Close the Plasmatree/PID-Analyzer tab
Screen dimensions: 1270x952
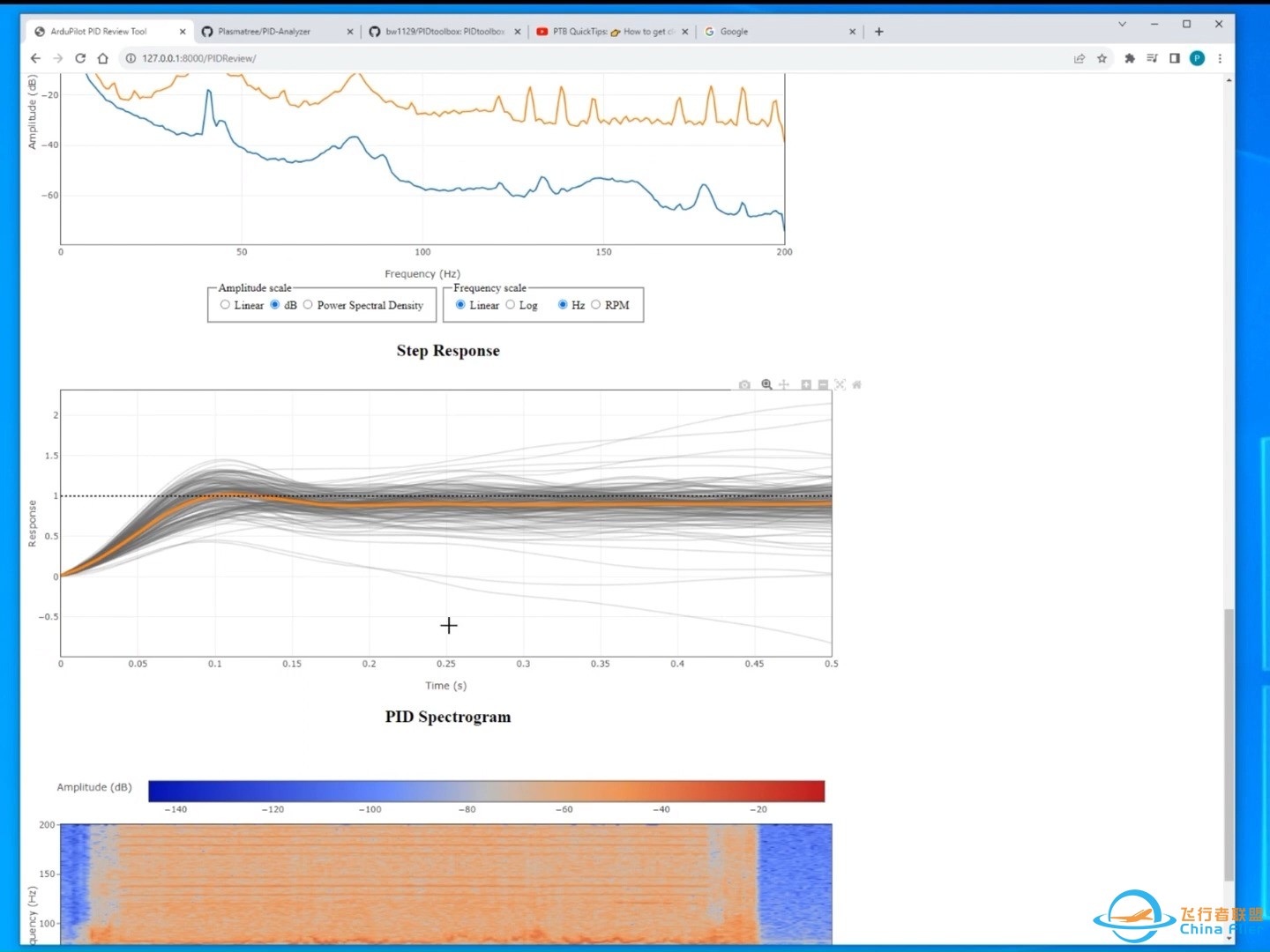coord(350,32)
